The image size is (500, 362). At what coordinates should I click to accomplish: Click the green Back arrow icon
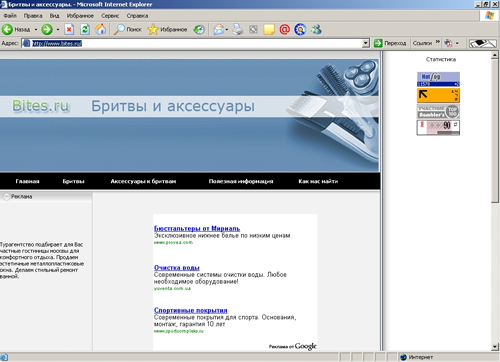click(x=7, y=30)
